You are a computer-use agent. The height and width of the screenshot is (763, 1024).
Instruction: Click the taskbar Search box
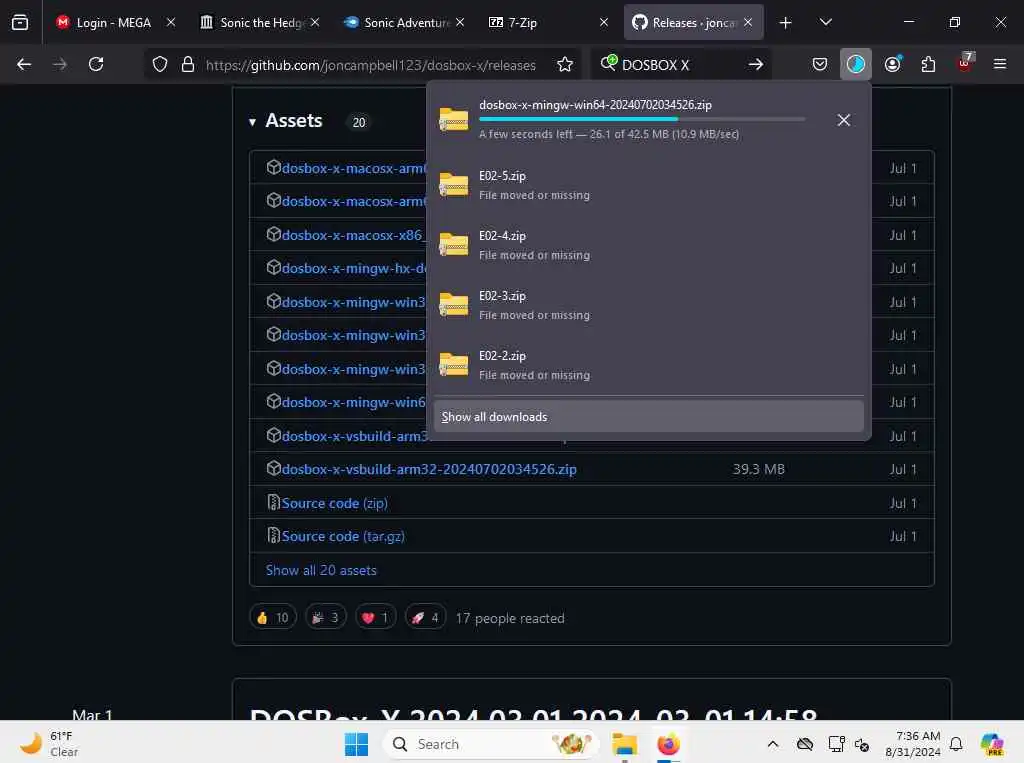pos(490,744)
